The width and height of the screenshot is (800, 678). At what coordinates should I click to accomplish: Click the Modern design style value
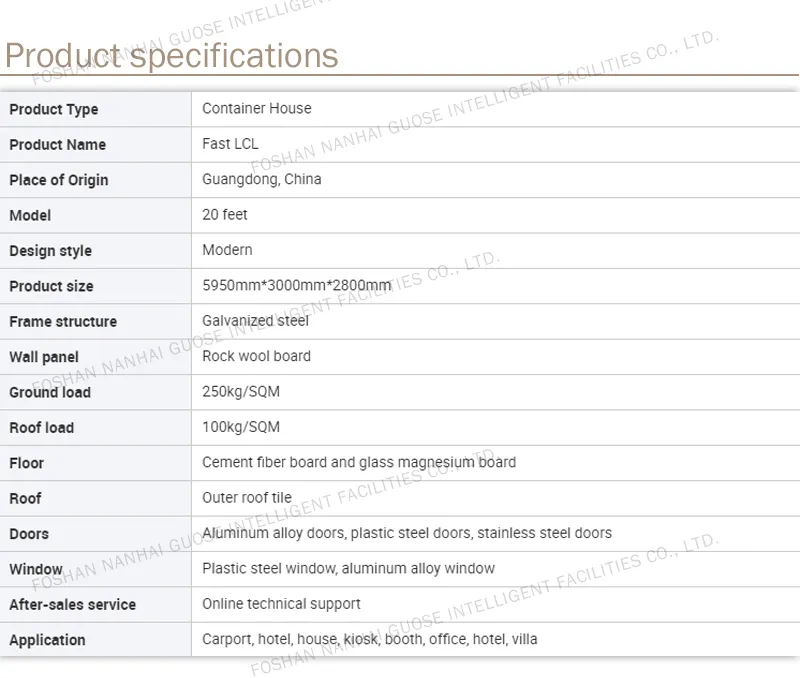tap(227, 250)
